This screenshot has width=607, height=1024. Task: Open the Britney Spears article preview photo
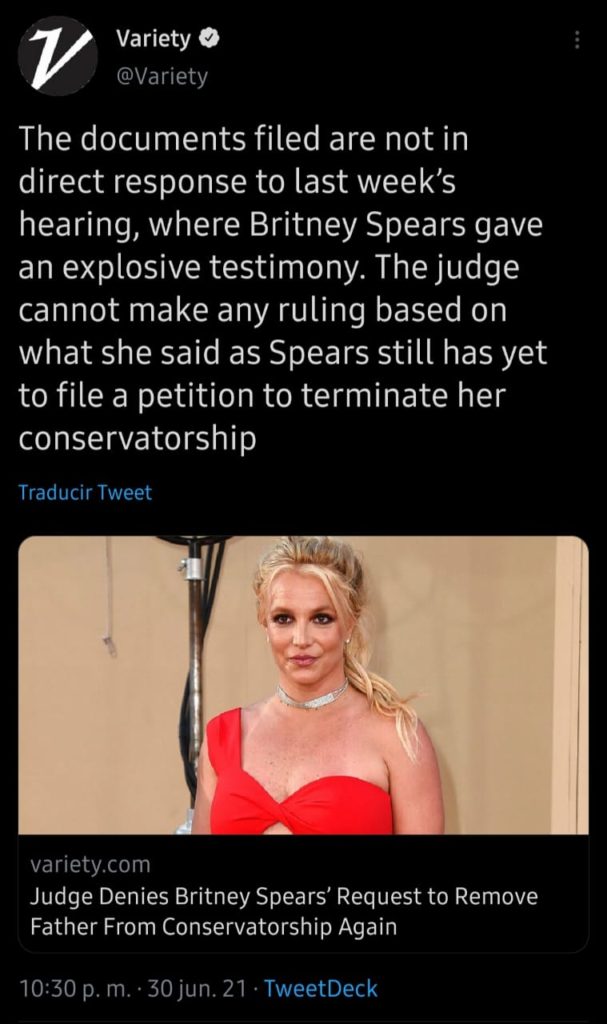(303, 684)
